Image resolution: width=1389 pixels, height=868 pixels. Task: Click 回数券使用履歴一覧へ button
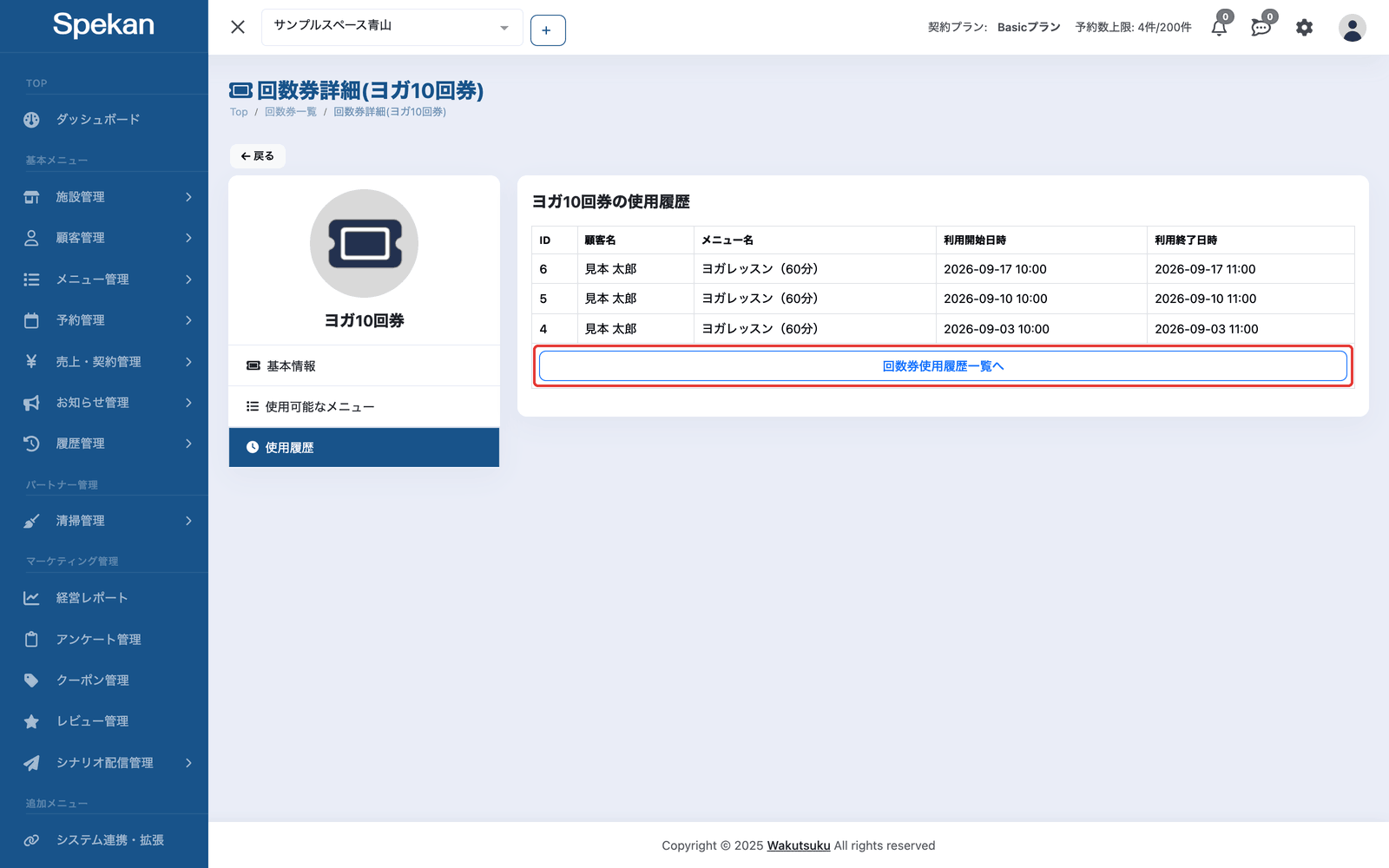point(943,366)
